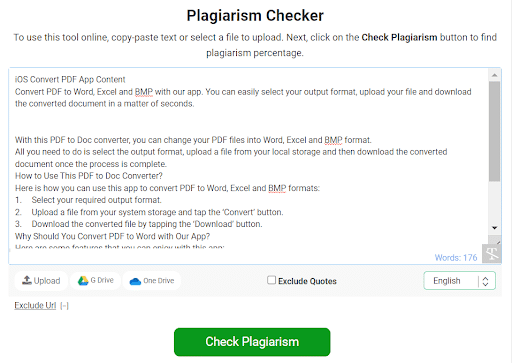Click the Plagiarism Checker heading

click(255, 16)
